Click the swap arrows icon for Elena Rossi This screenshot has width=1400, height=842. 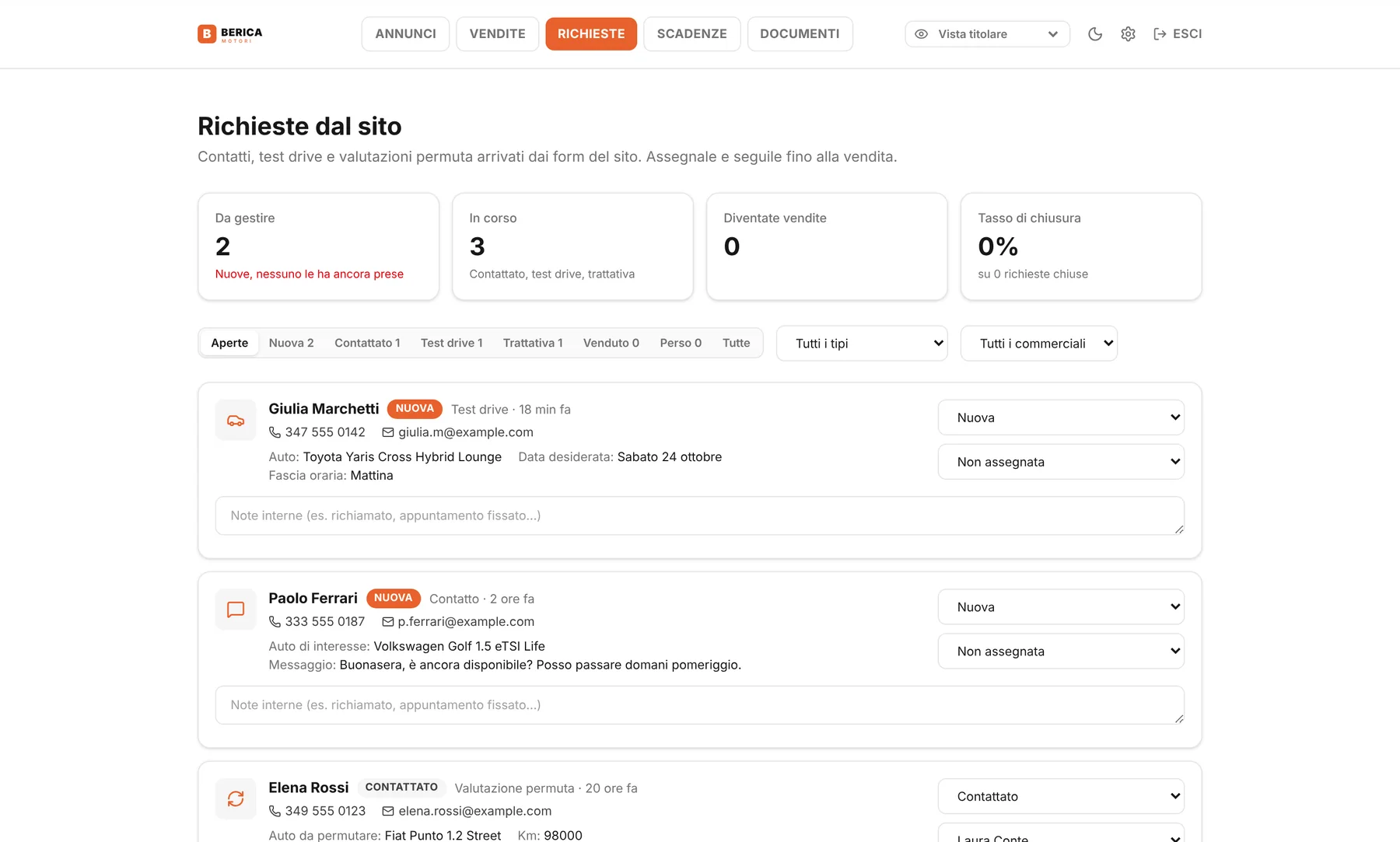(236, 798)
